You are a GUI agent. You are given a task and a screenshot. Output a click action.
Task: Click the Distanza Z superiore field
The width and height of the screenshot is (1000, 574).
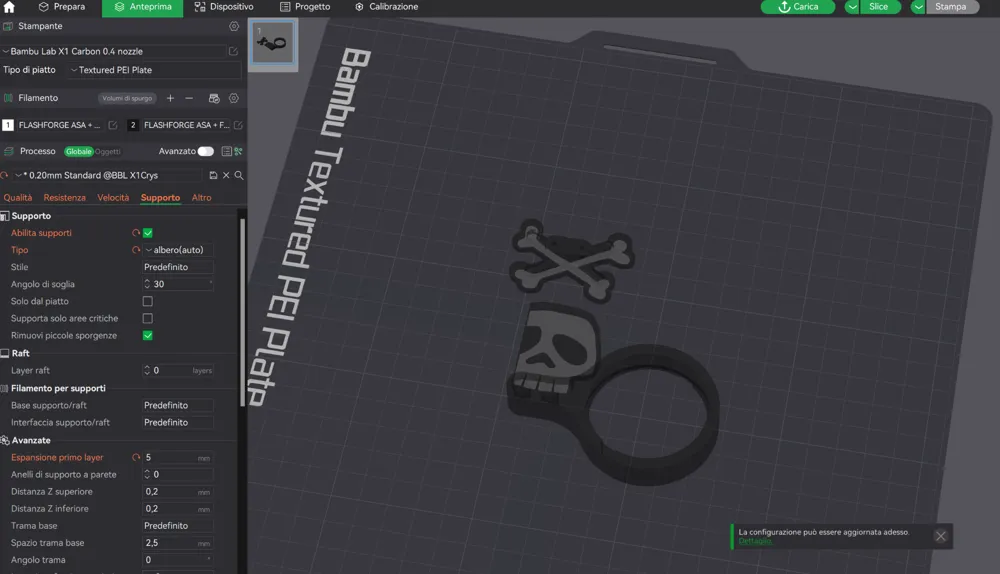coord(178,492)
